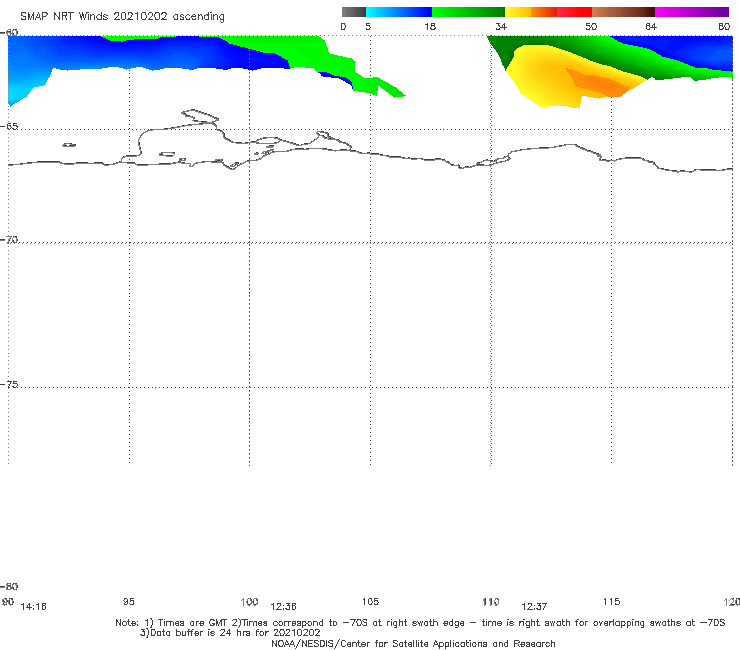
Task: Click the note '3)Data buffer is 24 hrs'
Action: pos(230,633)
